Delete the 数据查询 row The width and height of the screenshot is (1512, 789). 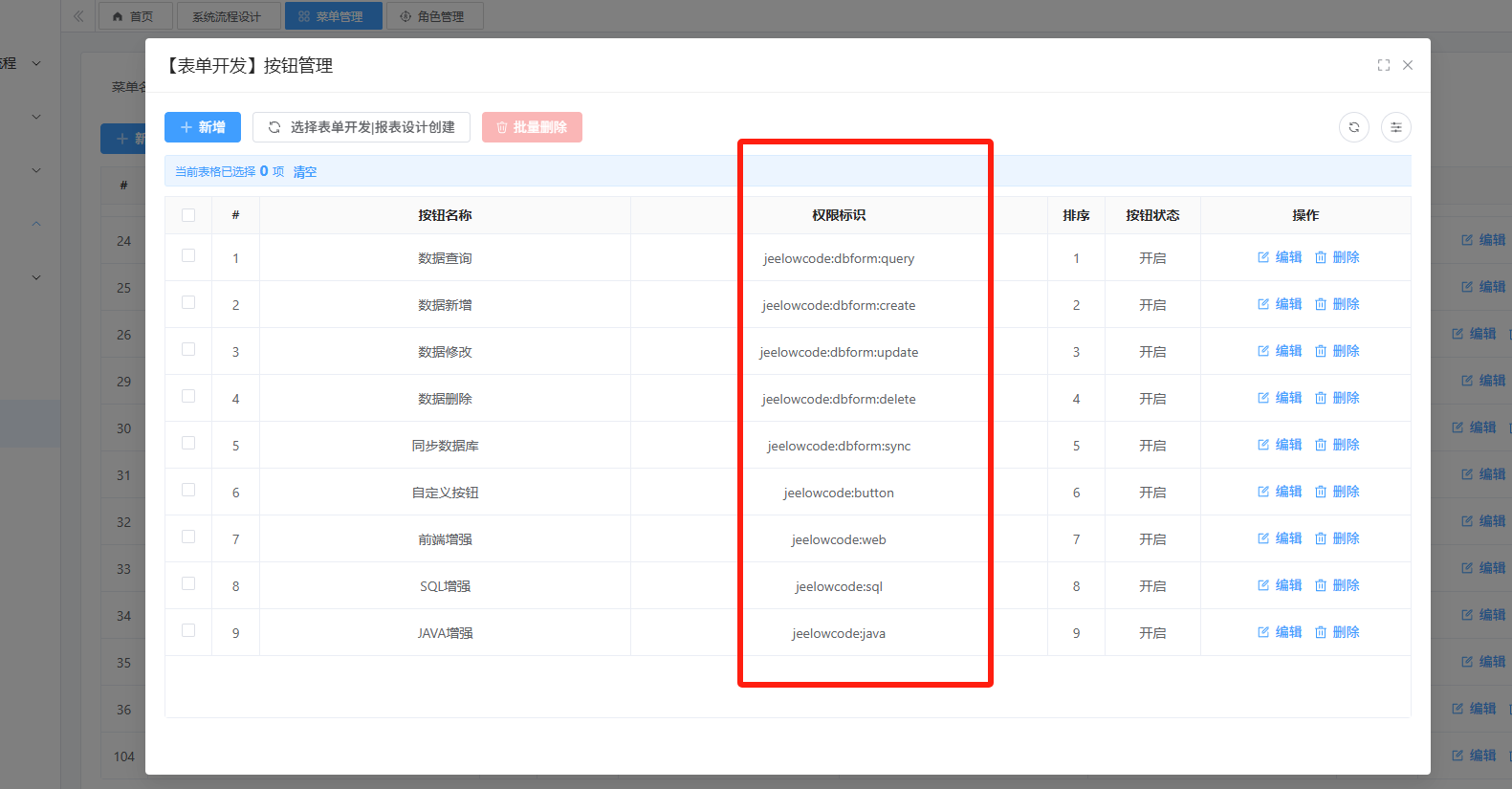[1337, 257]
